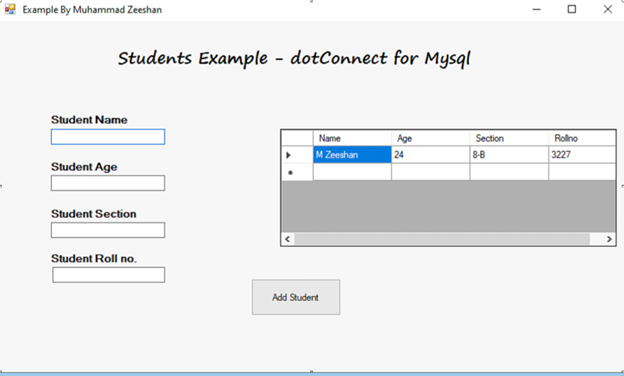Click the horizontal scrollbar thumb in grid

pos(442,239)
